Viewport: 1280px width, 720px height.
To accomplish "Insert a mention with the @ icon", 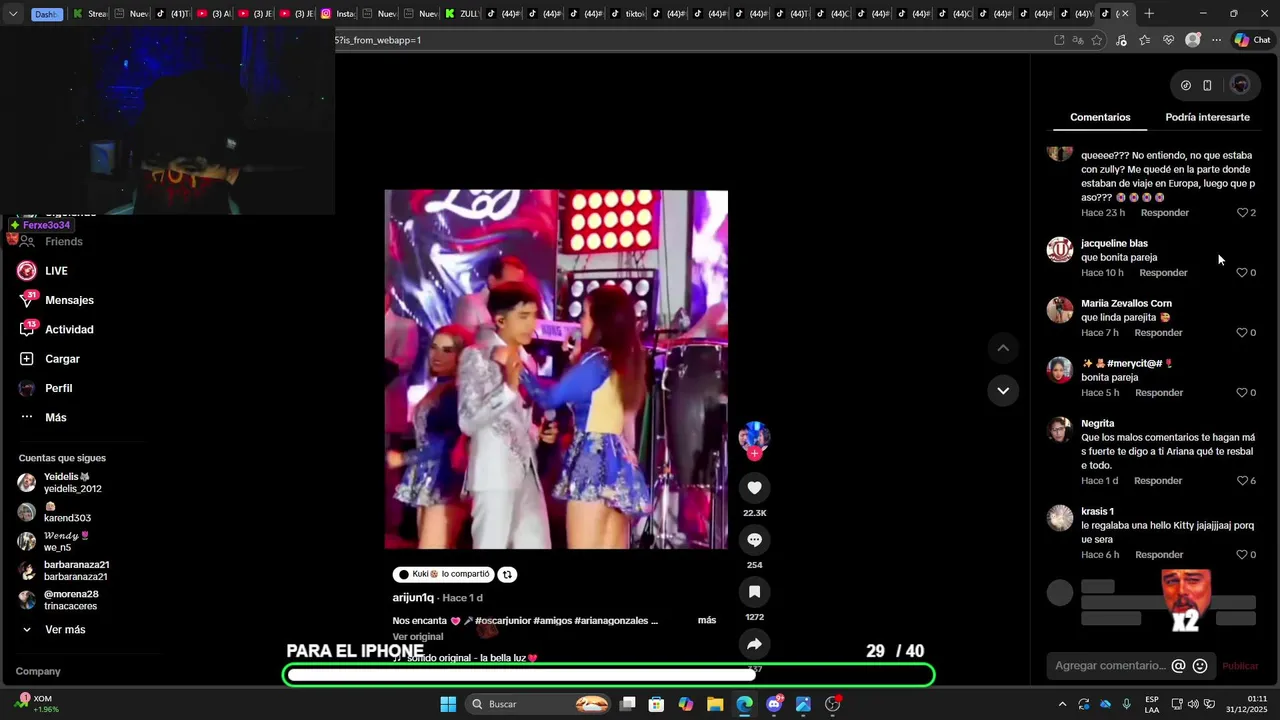I will coord(1178,666).
